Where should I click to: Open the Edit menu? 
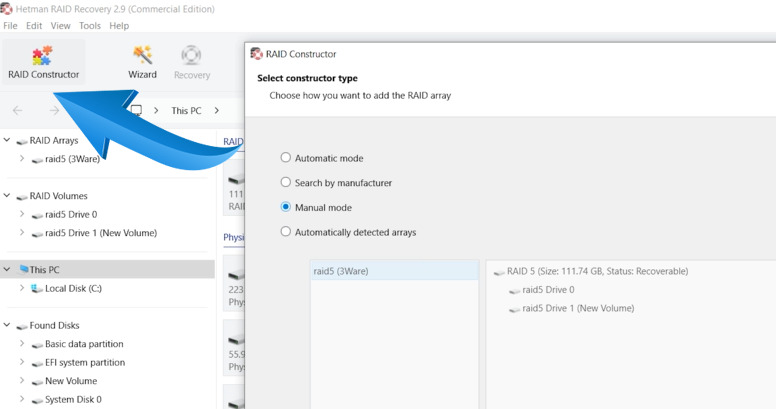pos(34,26)
